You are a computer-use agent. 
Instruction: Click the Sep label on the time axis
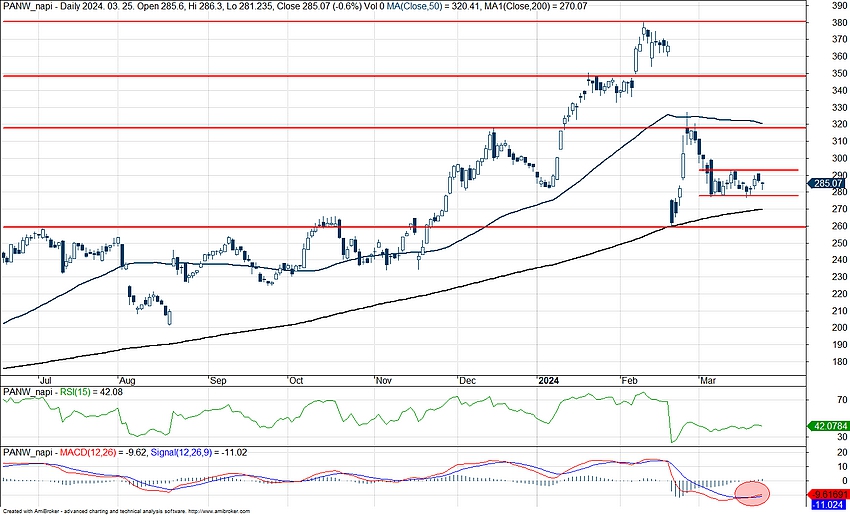click(x=217, y=380)
